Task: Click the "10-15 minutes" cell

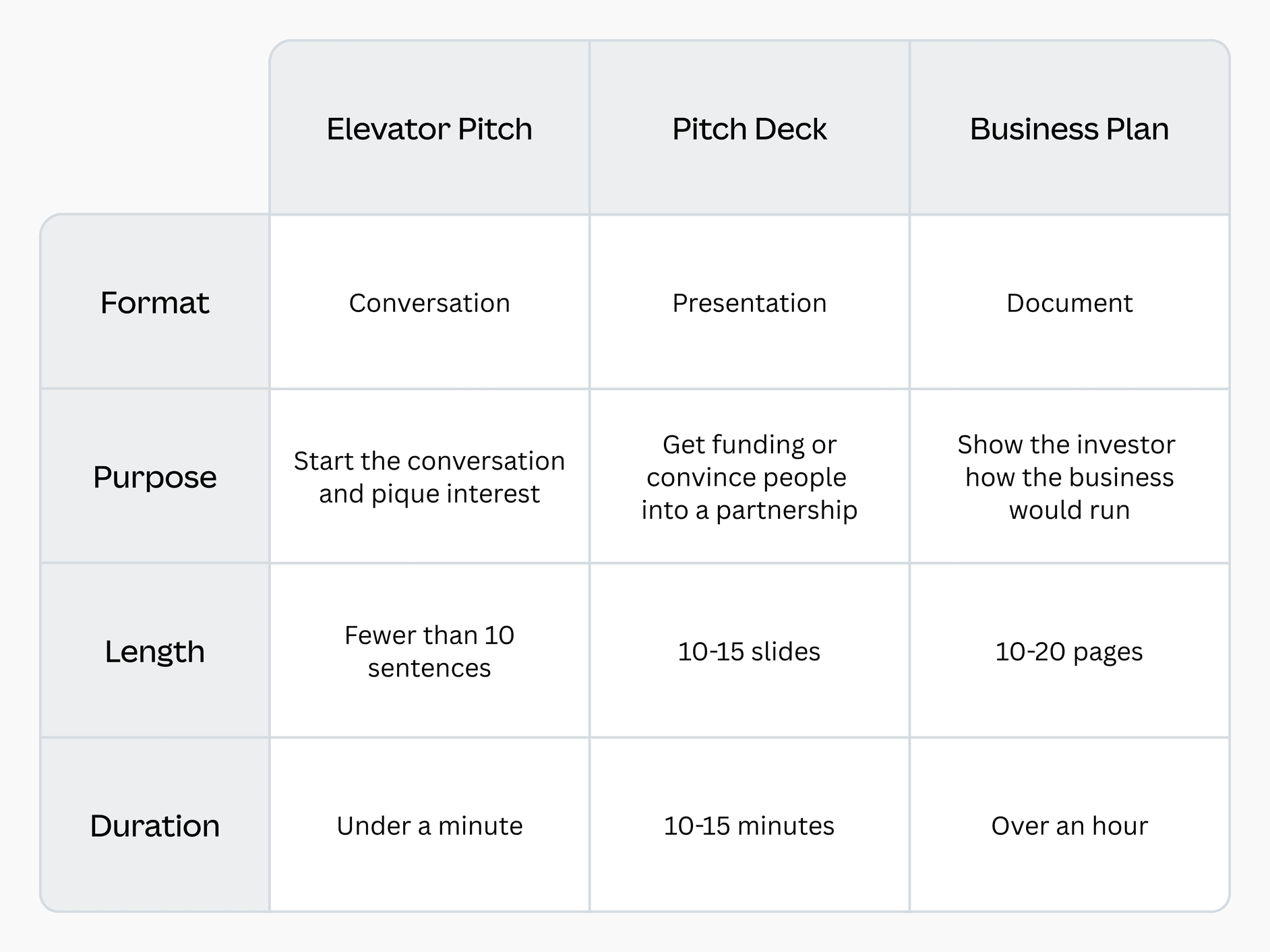Action: (x=749, y=825)
